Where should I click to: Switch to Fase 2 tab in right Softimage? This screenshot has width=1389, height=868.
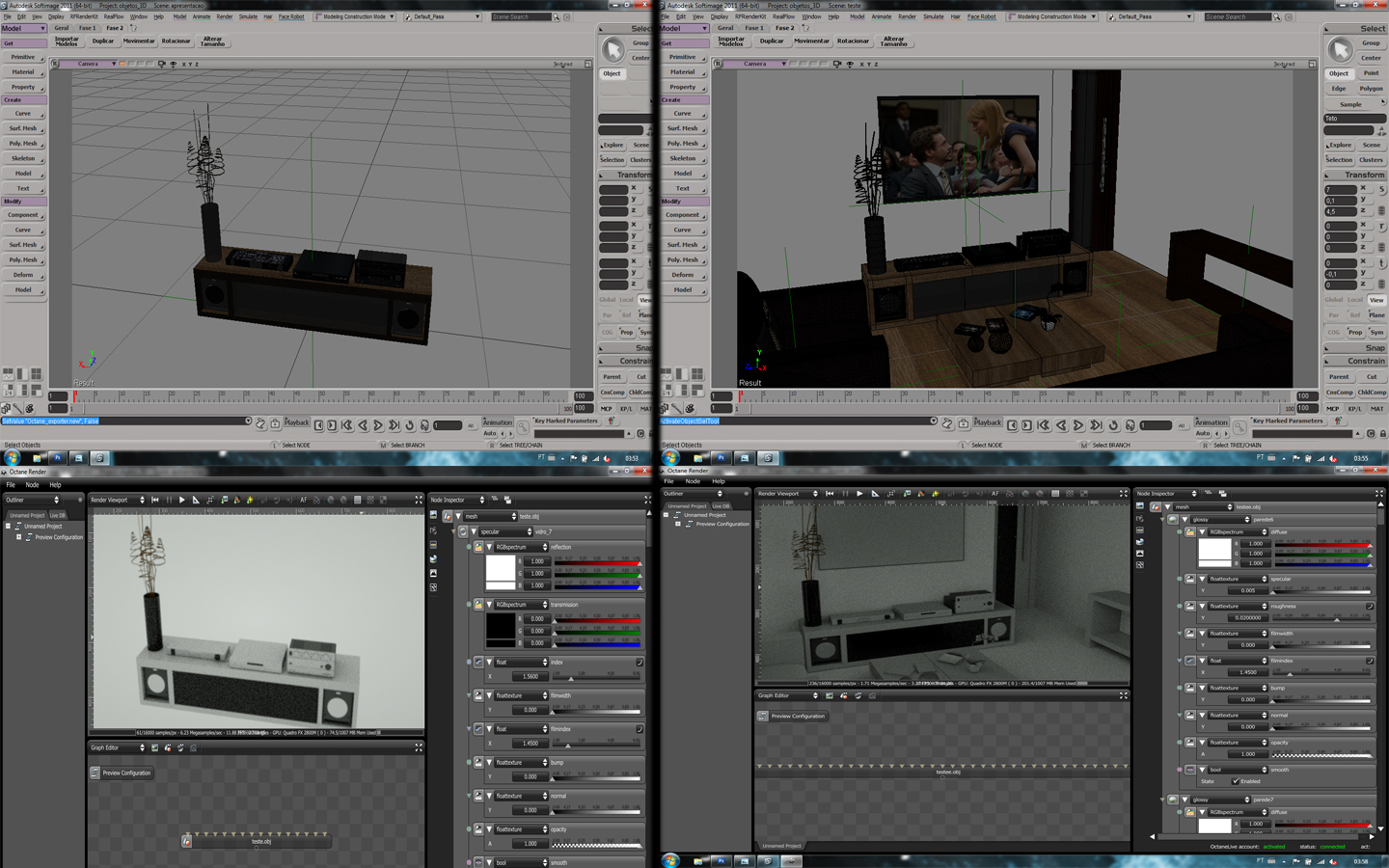click(x=785, y=28)
